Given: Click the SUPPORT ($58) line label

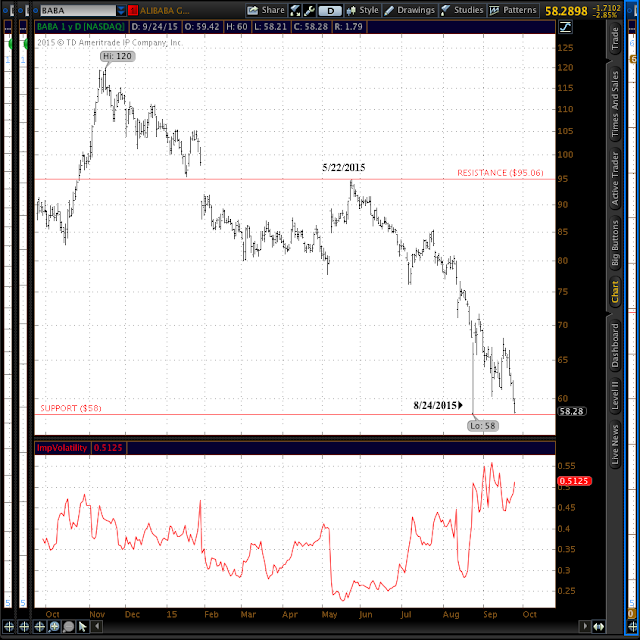Looking at the screenshot, I should [x=71, y=408].
